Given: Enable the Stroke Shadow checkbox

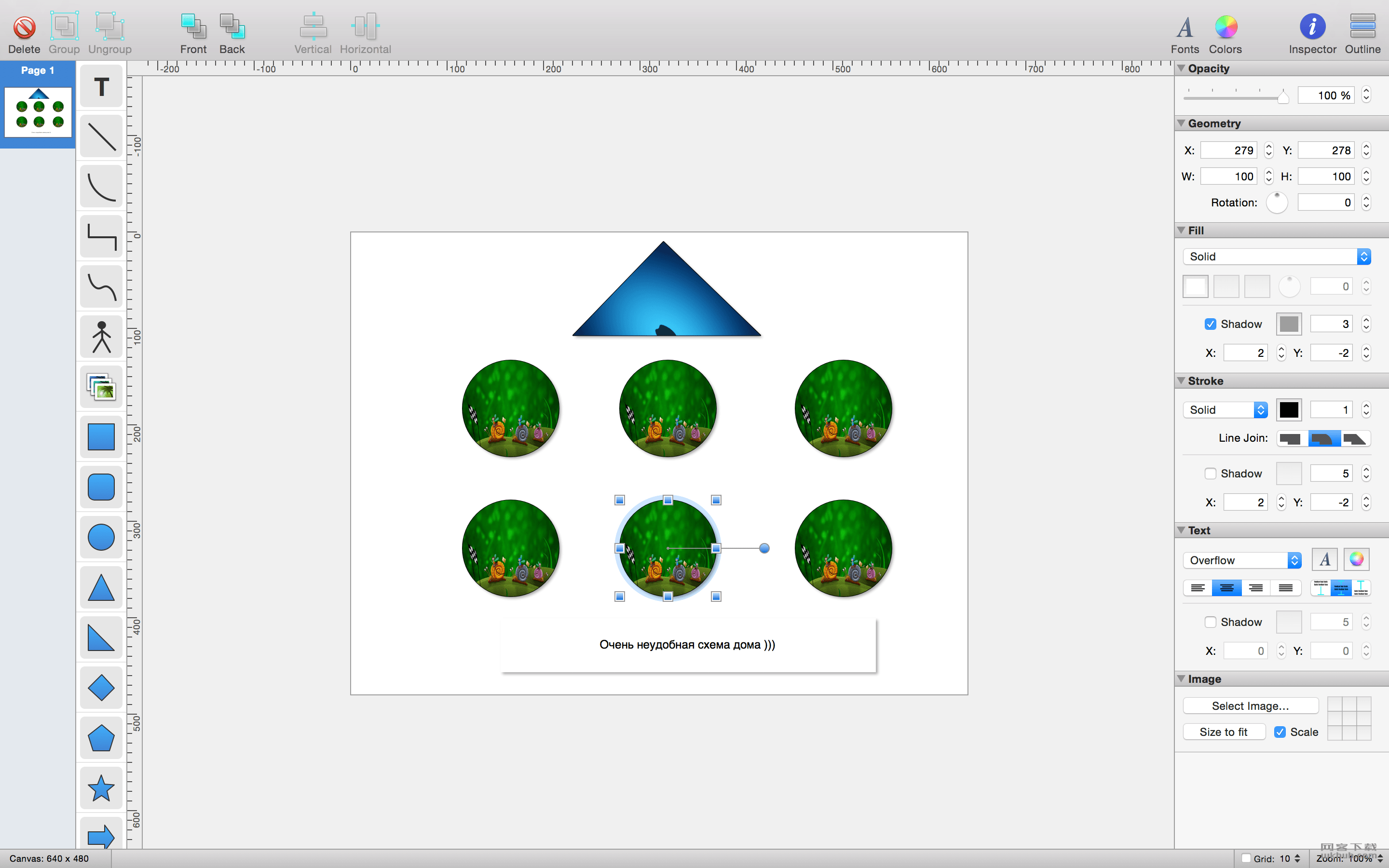Looking at the screenshot, I should click(x=1210, y=474).
